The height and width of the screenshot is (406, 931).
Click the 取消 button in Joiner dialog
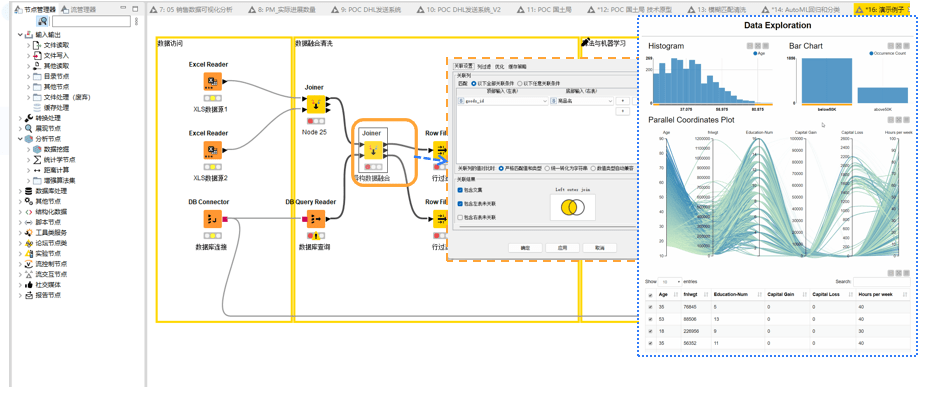tap(599, 248)
